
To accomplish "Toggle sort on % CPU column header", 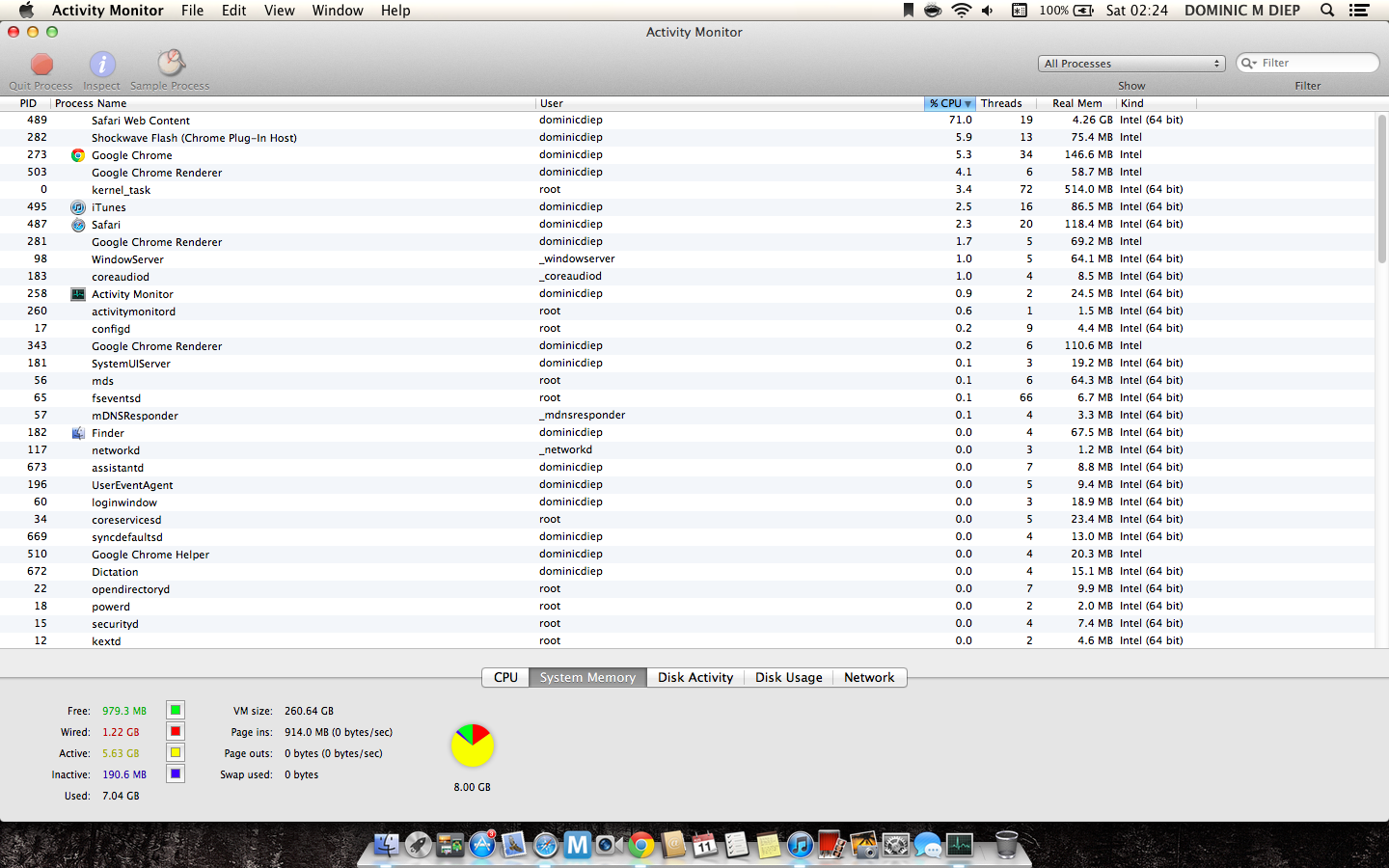I will pos(950,103).
